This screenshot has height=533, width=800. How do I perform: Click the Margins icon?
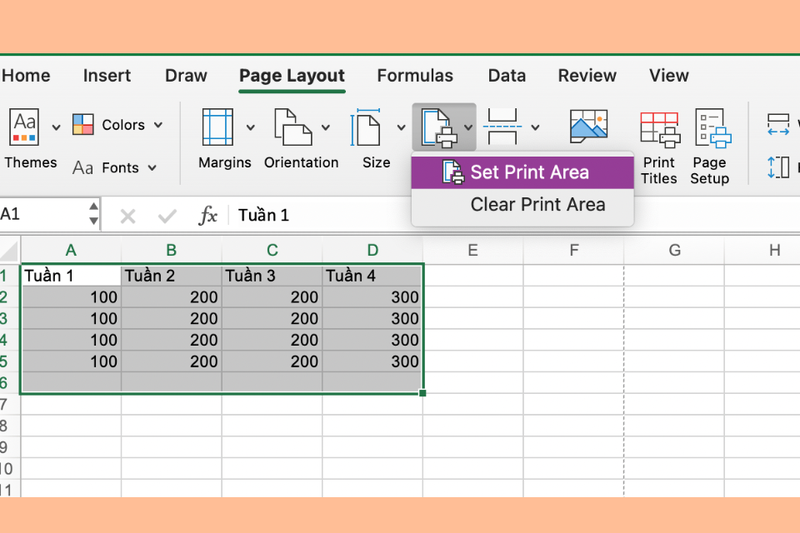(218, 127)
